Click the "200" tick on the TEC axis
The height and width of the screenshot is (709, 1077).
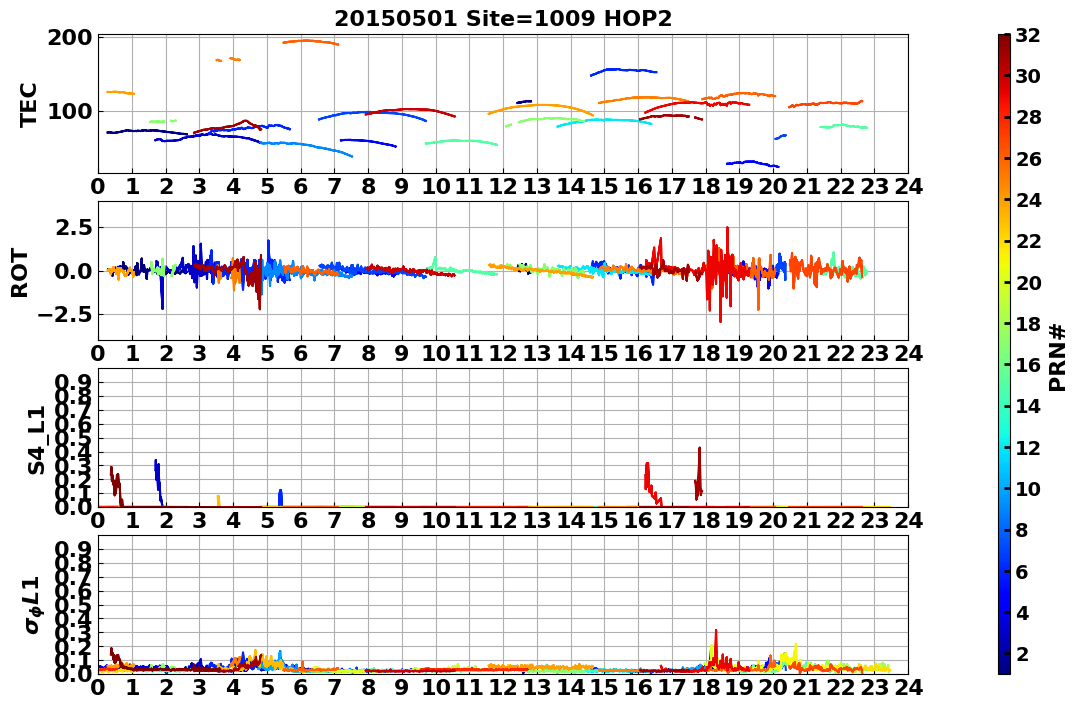69,38
